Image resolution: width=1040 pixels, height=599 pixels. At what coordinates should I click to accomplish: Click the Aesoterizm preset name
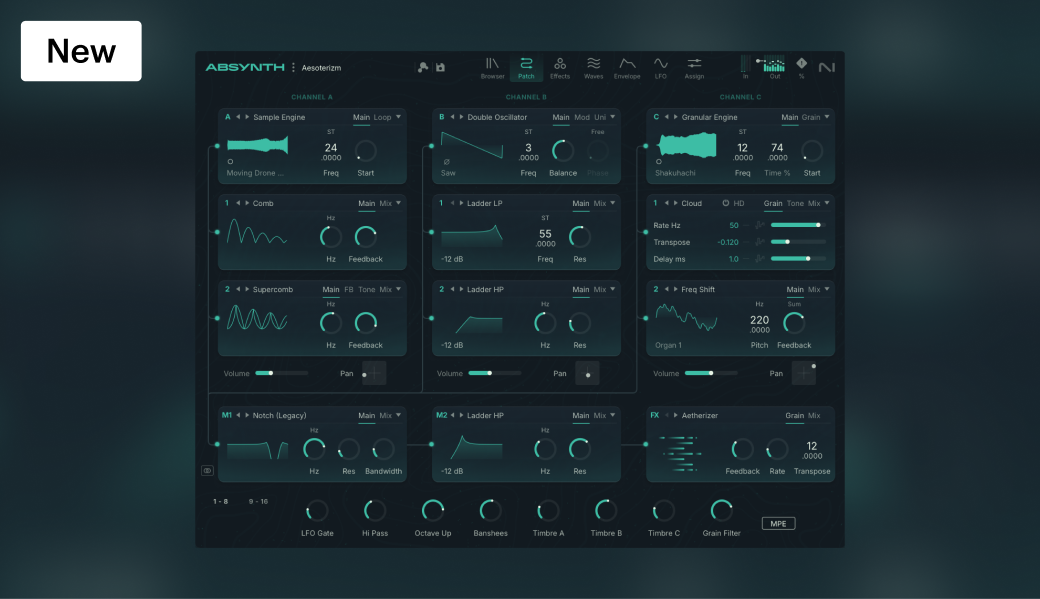[x=321, y=68]
